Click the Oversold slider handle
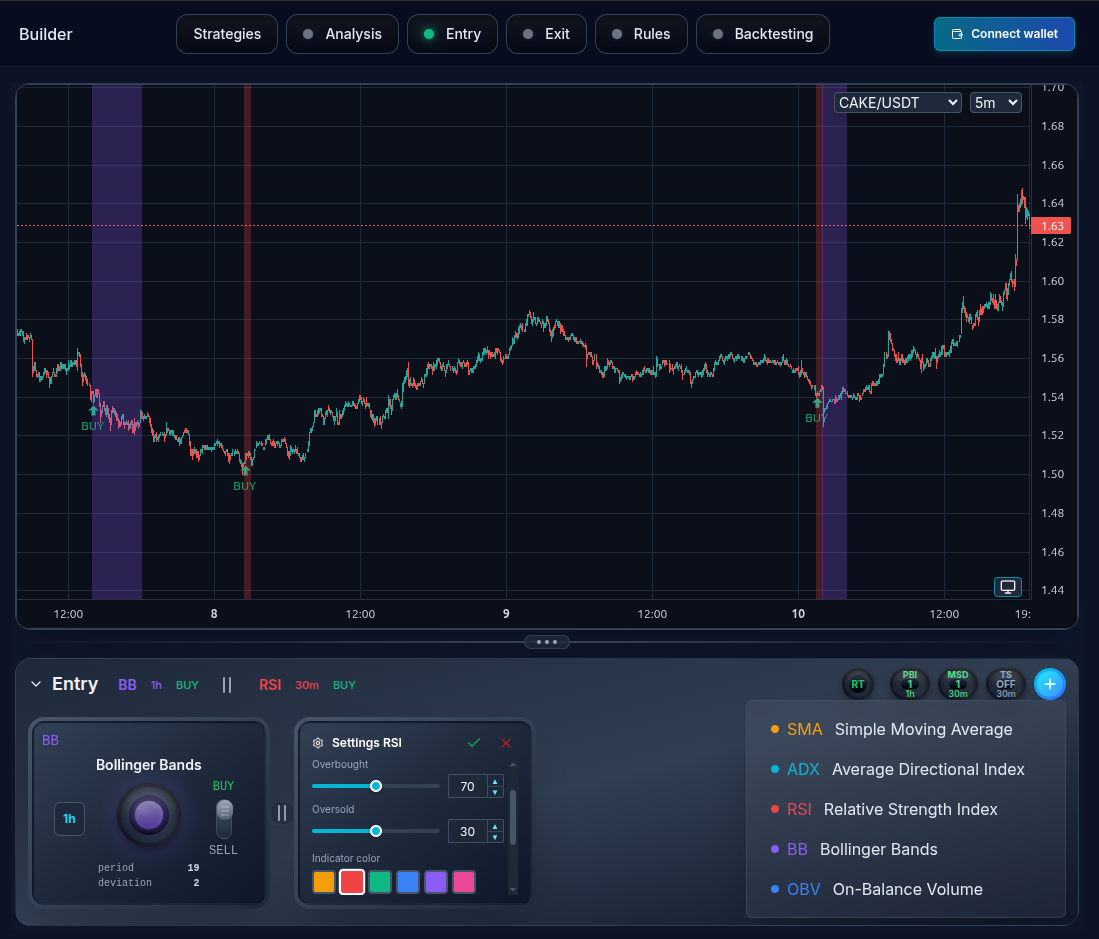Screen dimensions: 1099x939 tap(376, 831)
